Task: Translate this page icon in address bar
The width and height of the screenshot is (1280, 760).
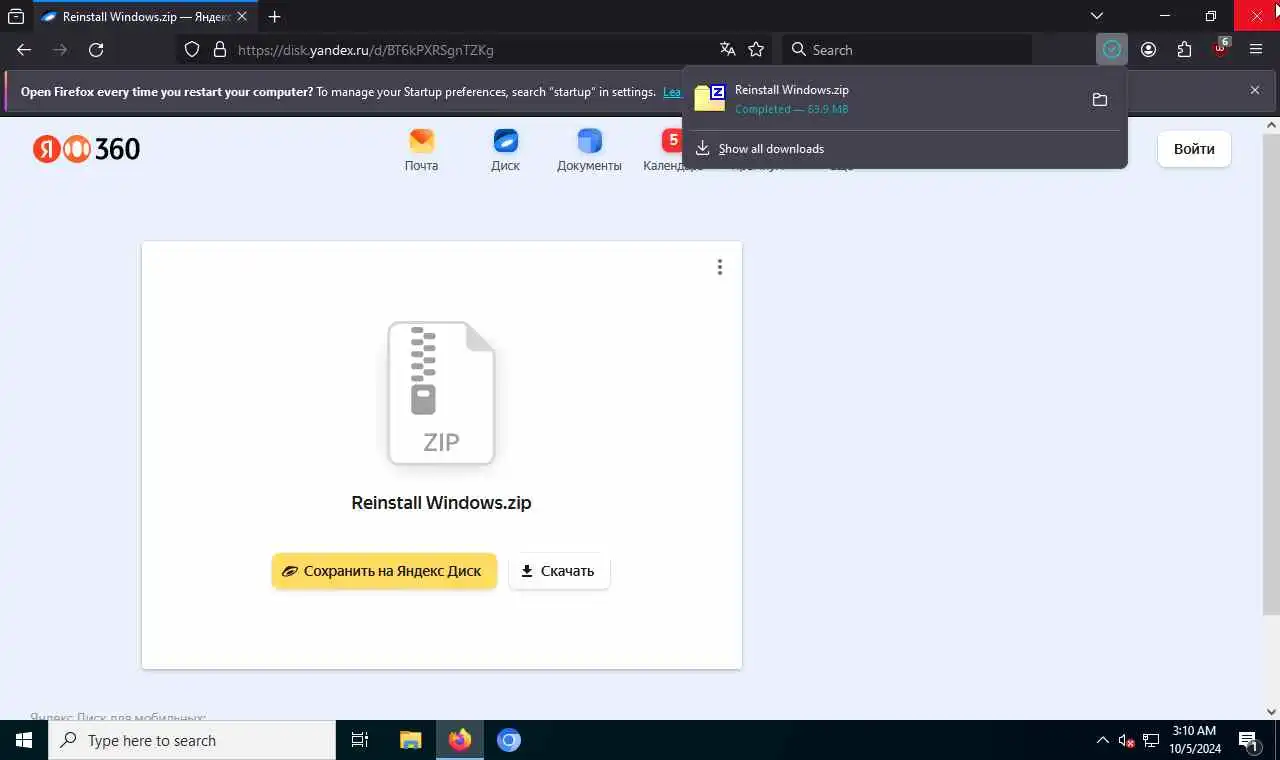Action: pyautogui.click(x=728, y=50)
